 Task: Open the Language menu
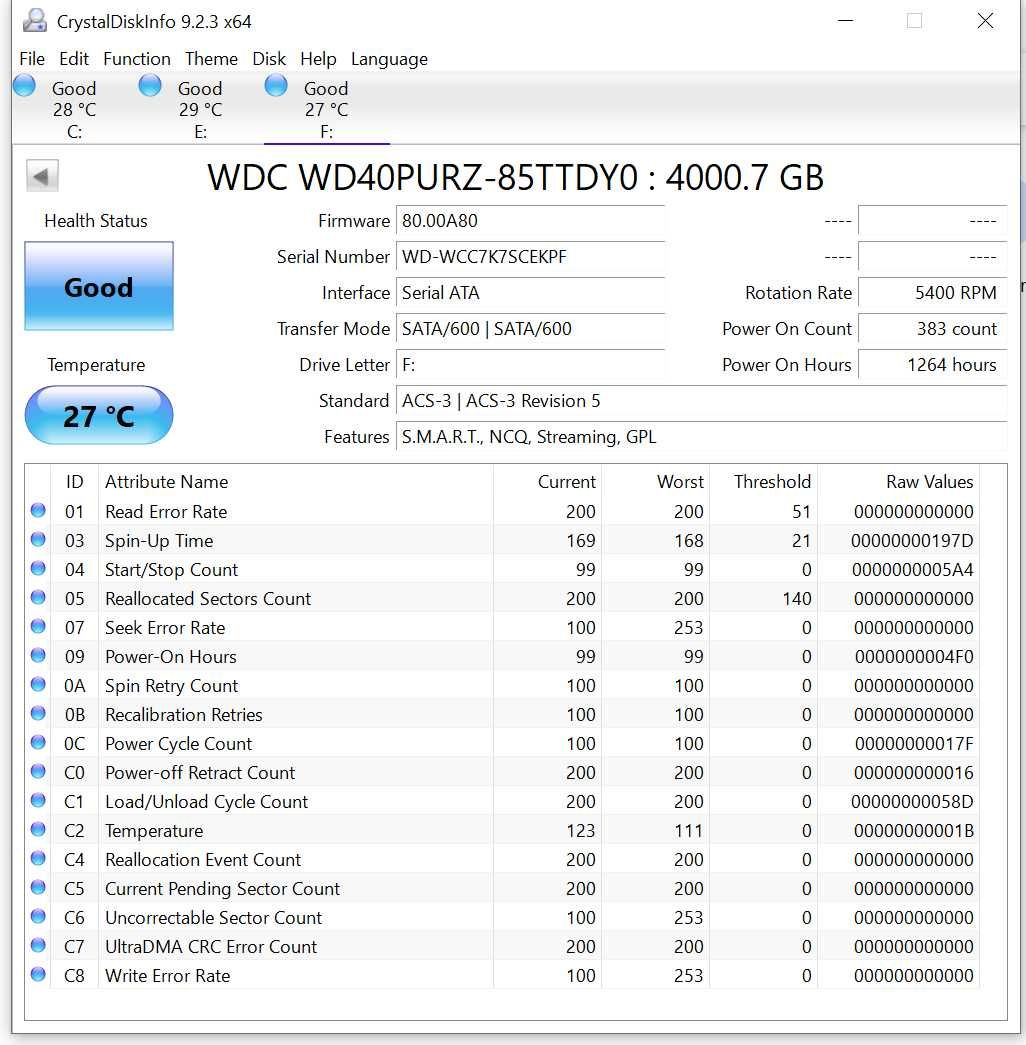click(x=389, y=59)
